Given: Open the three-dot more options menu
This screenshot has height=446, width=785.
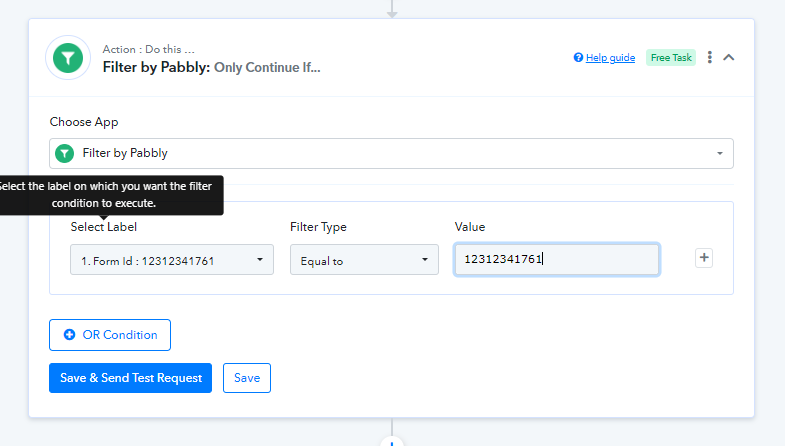Looking at the screenshot, I should pyautogui.click(x=709, y=58).
